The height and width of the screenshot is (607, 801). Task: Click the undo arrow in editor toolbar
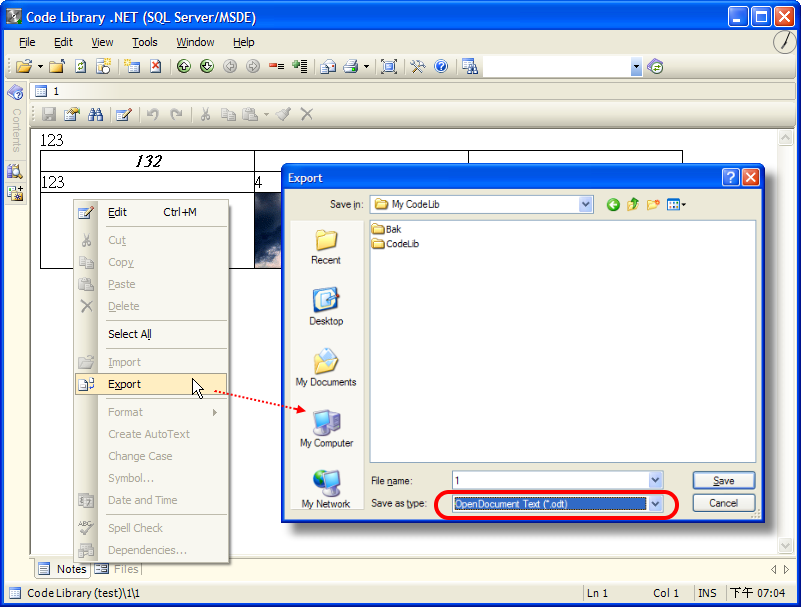[x=152, y=114]
